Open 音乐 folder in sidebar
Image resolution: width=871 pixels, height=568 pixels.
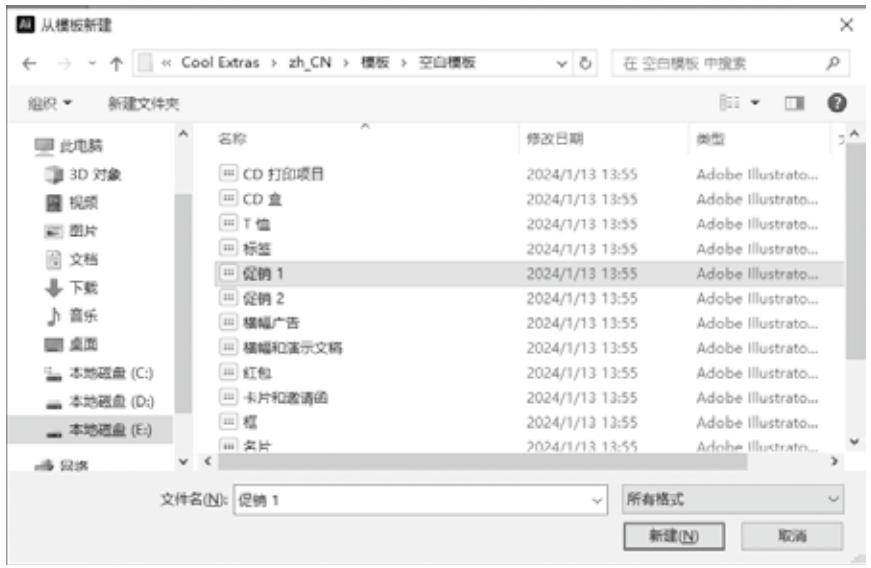point(71,316)
